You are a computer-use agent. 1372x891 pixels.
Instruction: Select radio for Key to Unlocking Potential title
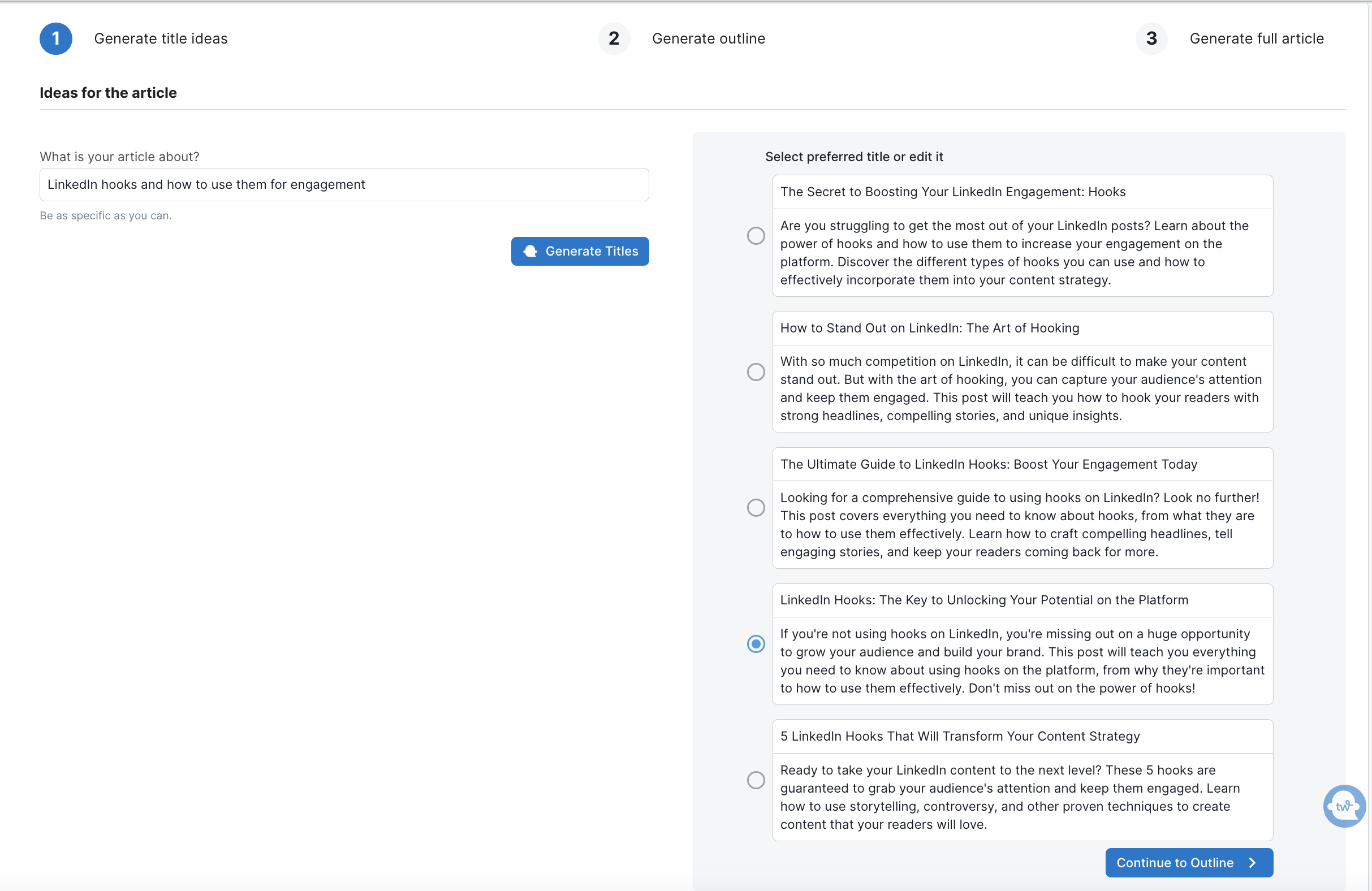(756, 644)
